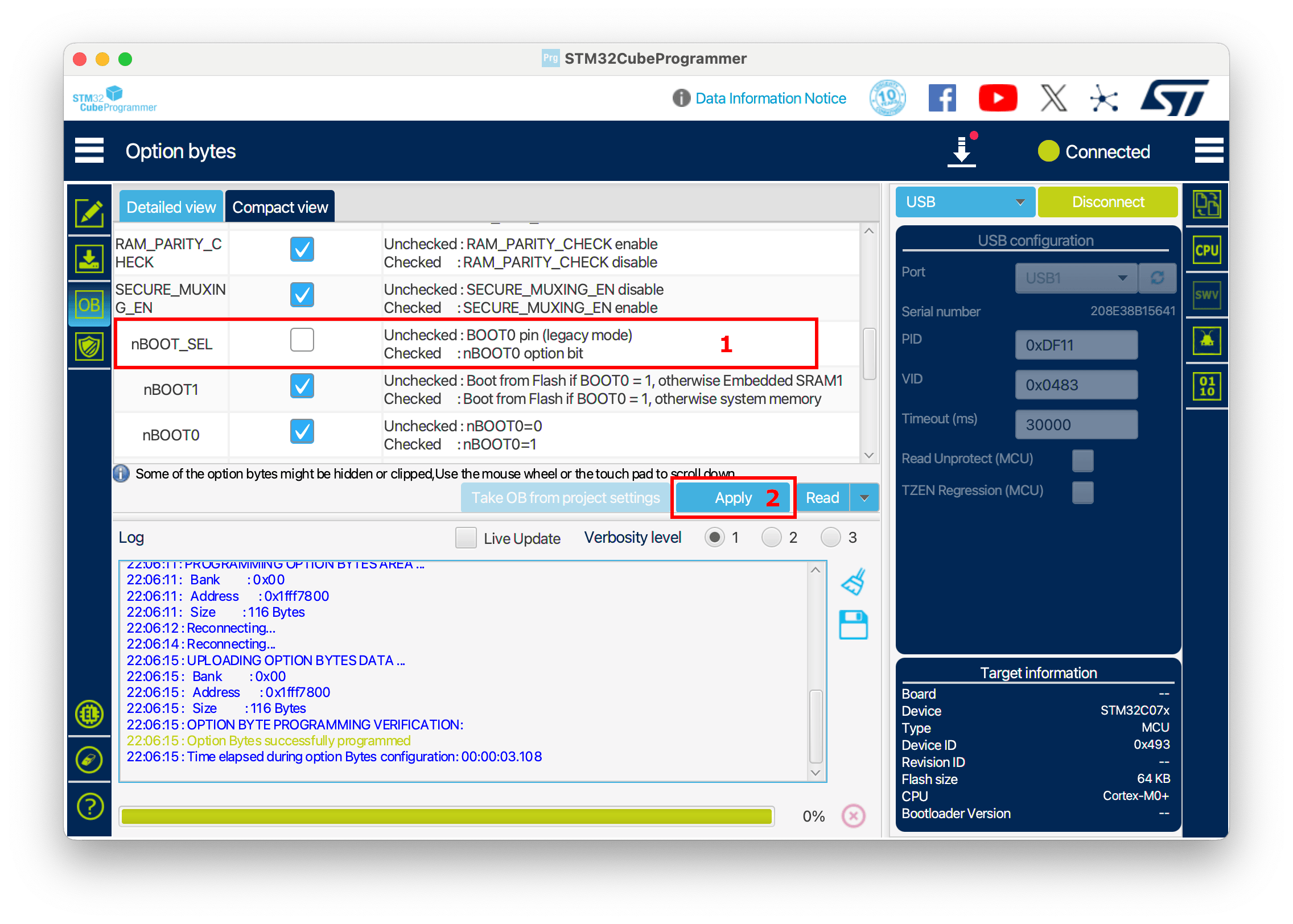1293x924 pixels.
Task: Apply the option bytes changes
Action: tap(732, 497)
